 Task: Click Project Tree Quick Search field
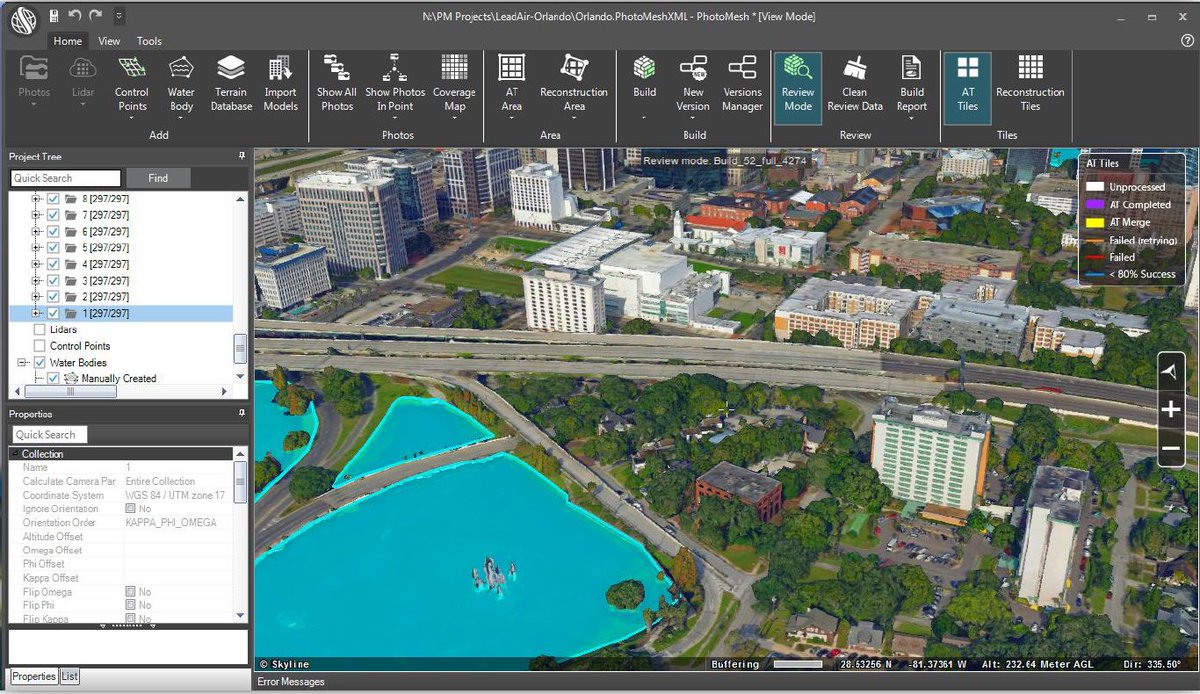click(65, 178)
